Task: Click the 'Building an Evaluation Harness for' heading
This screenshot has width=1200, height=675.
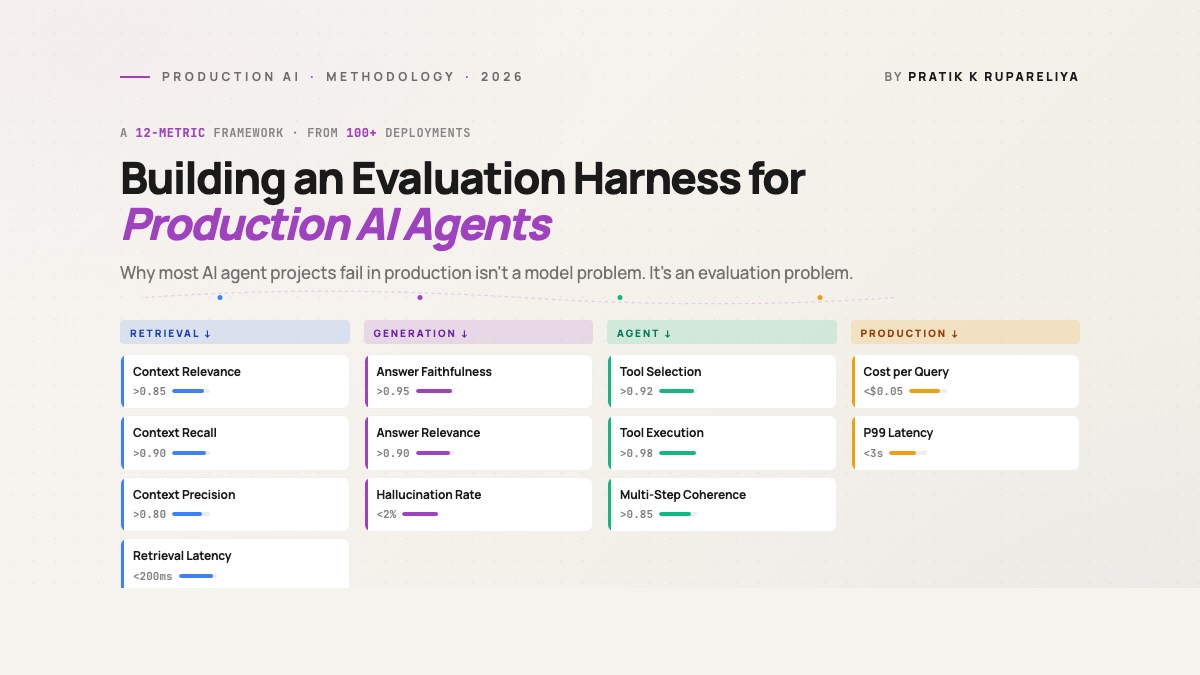Action: [463, 179]
